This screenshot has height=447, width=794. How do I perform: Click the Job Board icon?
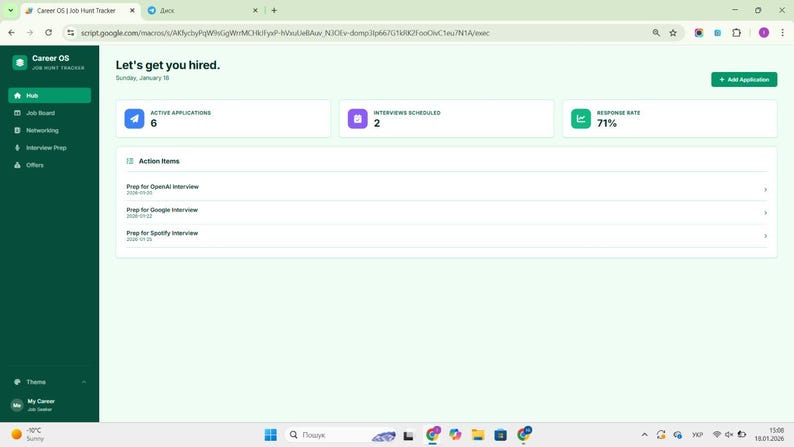(17, 113)
